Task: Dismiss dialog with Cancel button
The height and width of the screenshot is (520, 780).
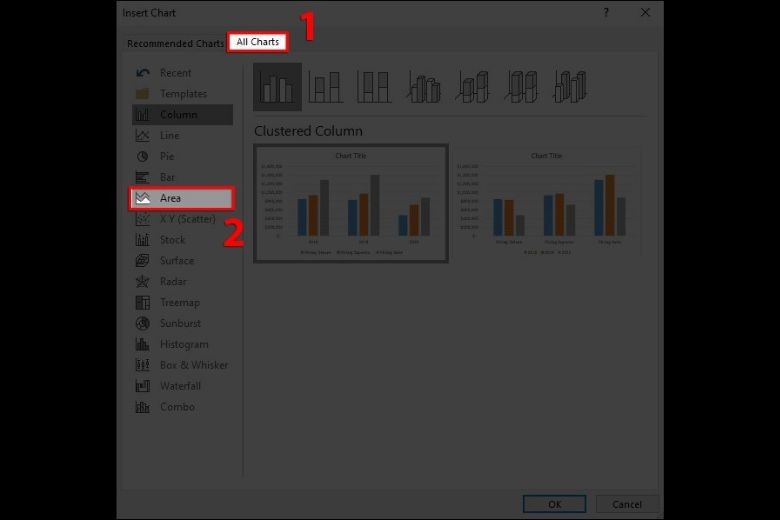Action: [x=627, y=504]
